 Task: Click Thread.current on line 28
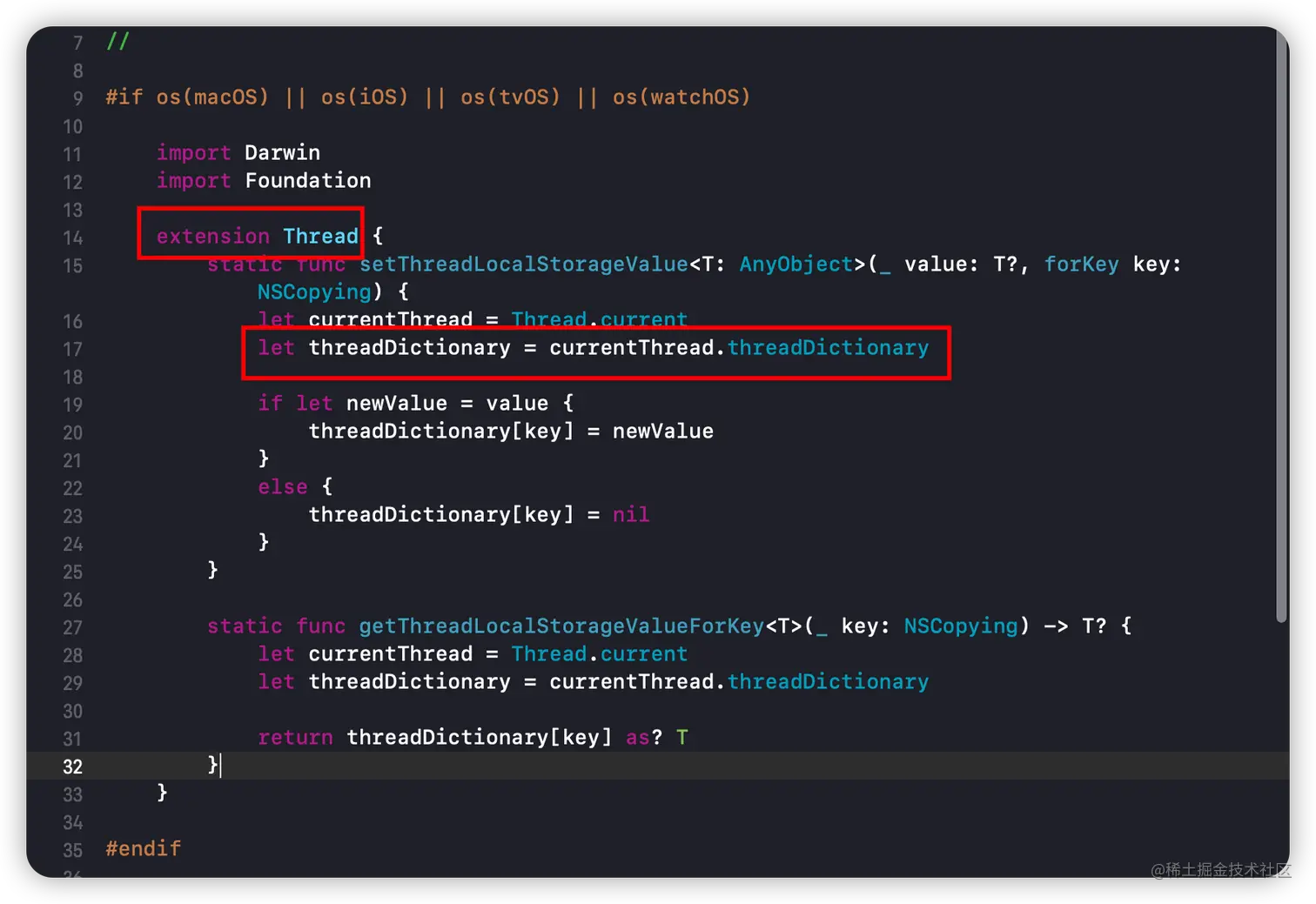coord(600,653)
